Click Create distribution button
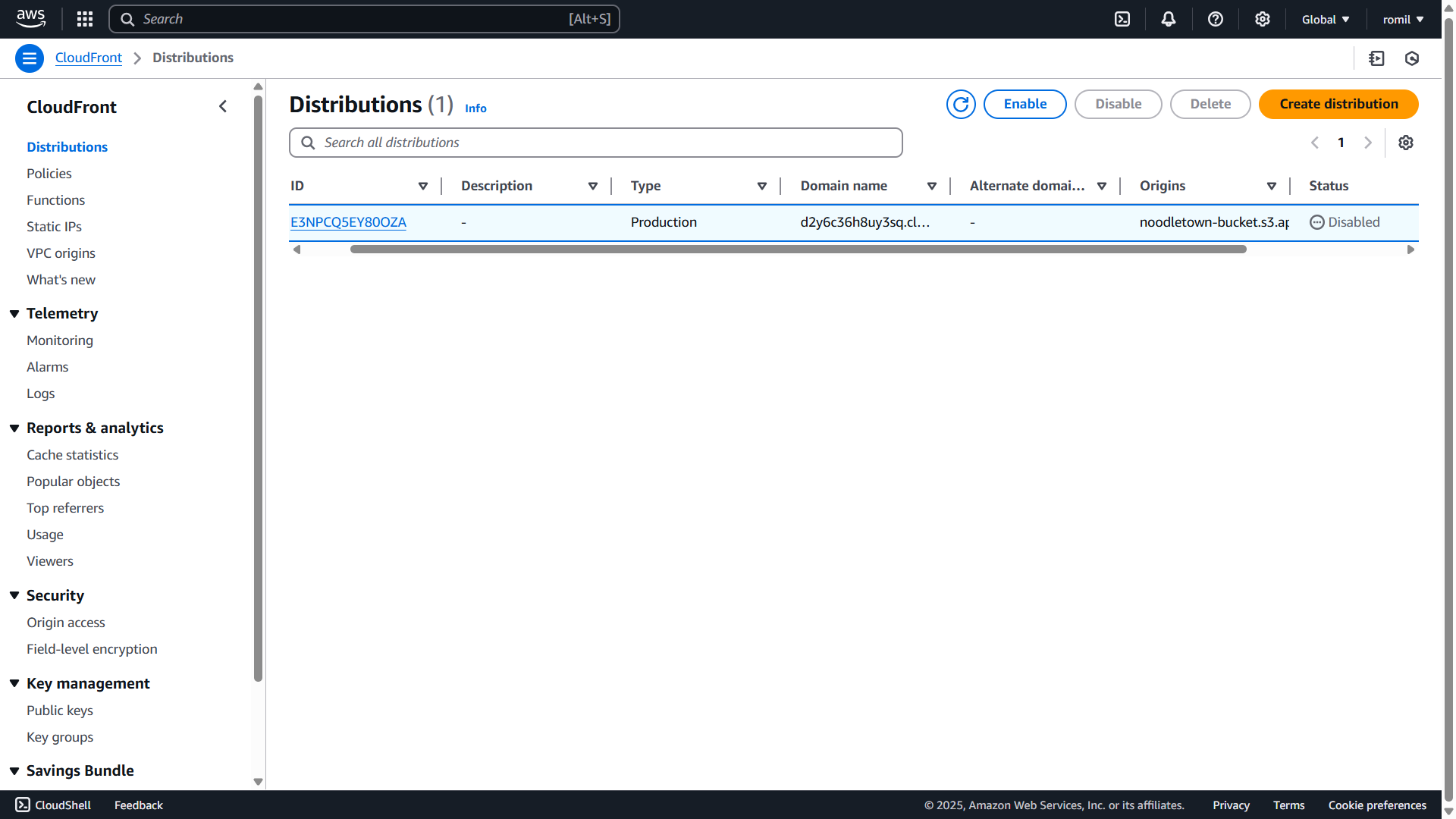Viewport: 1456px width, 819px height. click(x=1338, y=104)
